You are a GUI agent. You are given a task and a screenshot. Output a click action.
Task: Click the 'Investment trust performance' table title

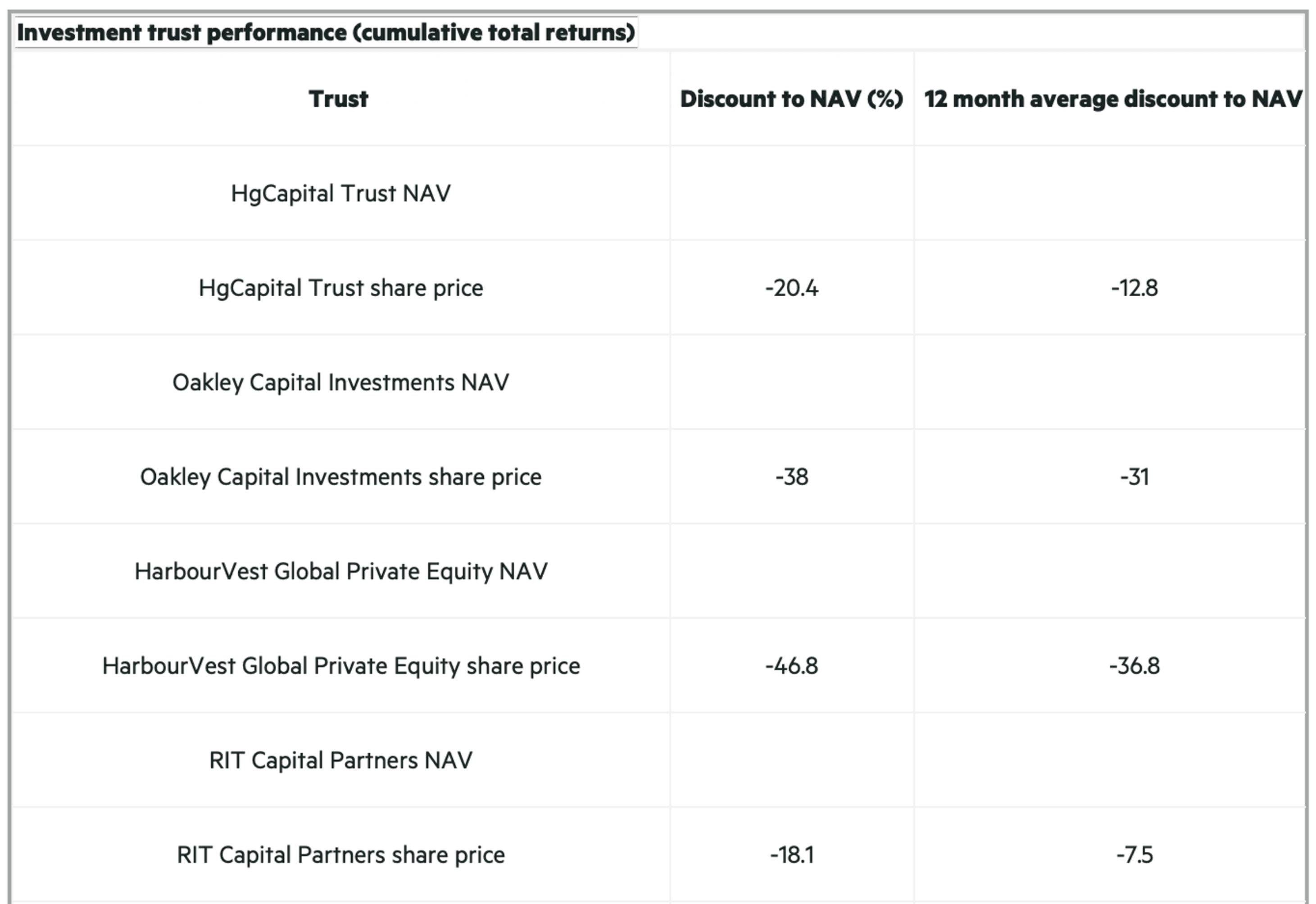326,33
